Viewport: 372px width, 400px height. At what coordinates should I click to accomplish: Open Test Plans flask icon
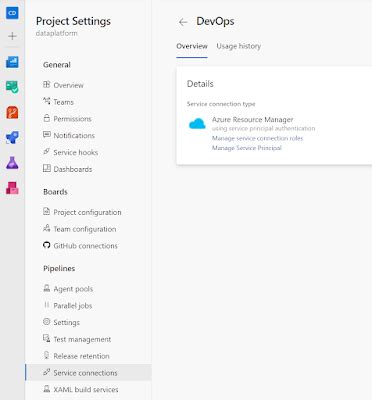(12, 163)
